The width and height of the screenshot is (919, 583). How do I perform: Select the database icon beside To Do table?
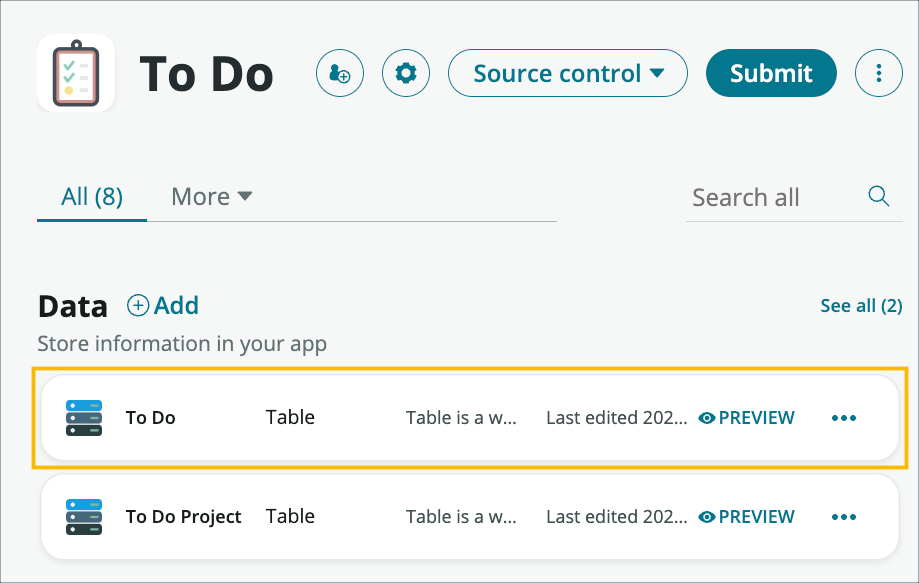(84, 417)
